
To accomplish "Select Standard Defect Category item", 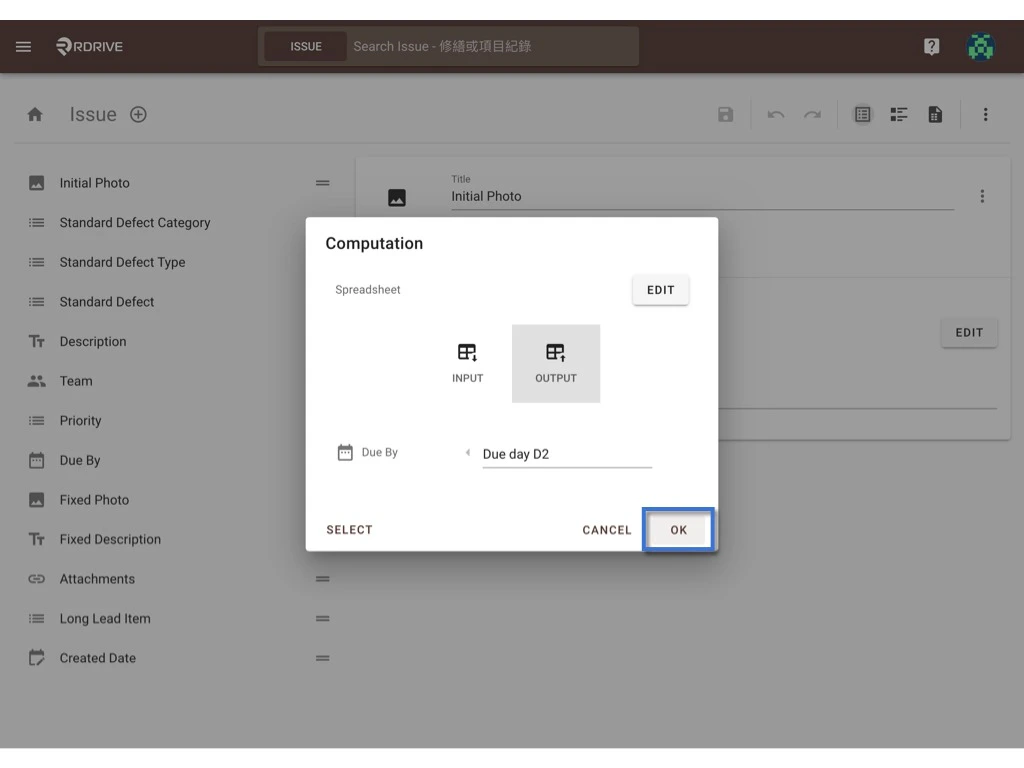I will click(135, 223).
